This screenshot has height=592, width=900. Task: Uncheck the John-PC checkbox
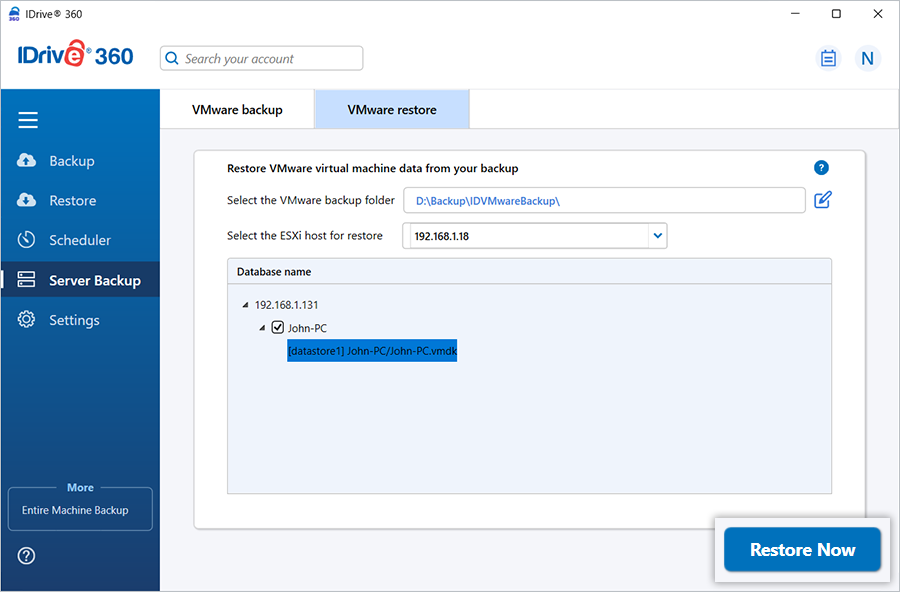coord(278,328)
